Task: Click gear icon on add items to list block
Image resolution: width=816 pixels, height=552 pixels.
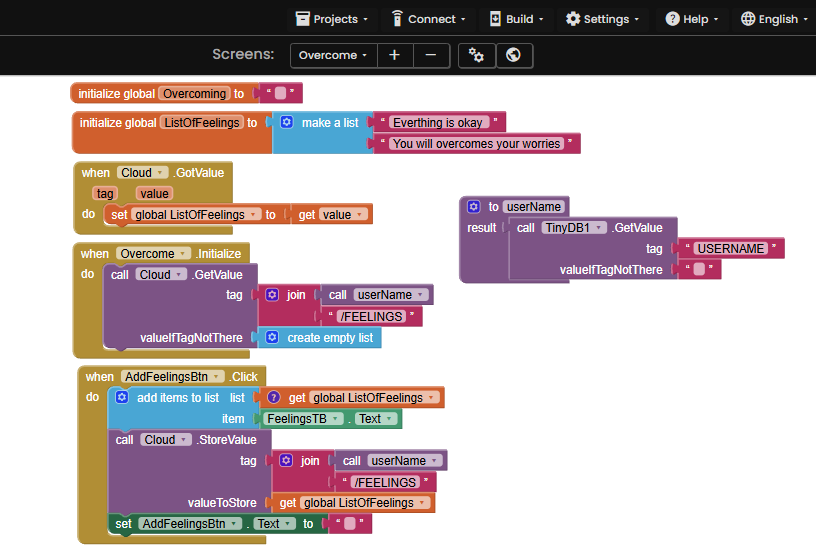Action: [122, 397]
